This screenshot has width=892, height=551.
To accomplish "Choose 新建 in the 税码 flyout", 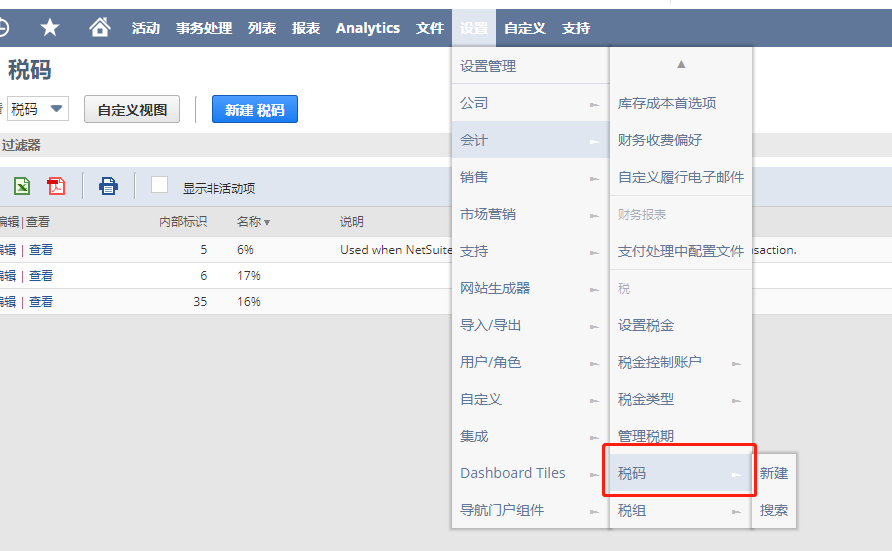I will point(774,473).
